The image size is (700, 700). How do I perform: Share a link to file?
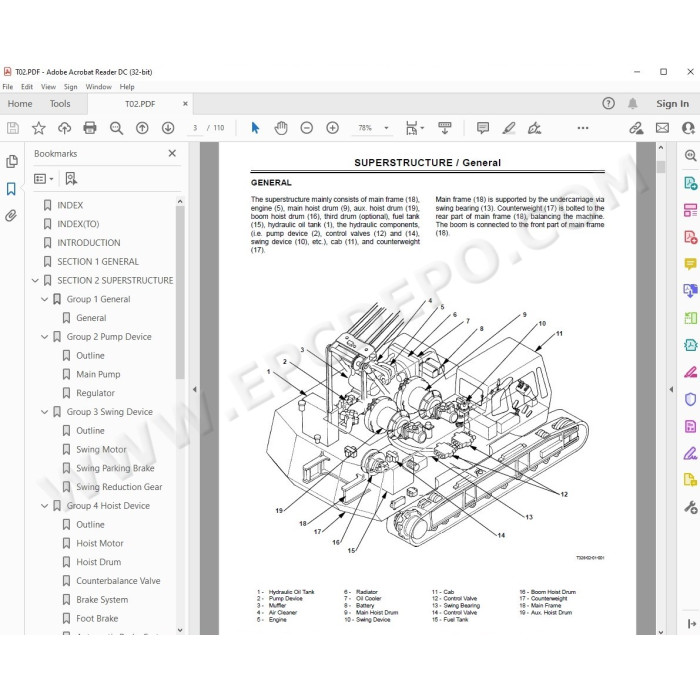click(x=636, y=128)
